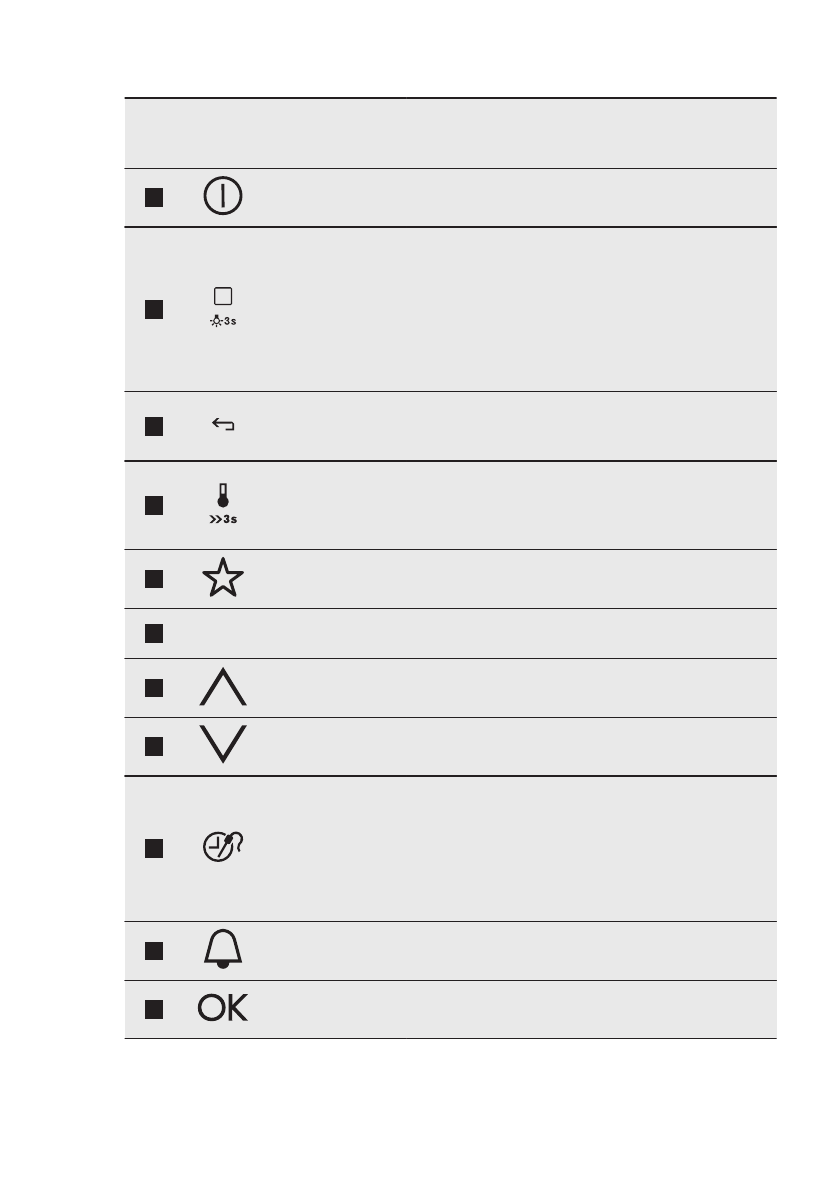Click black square next to back arrow

coord(153,426)
